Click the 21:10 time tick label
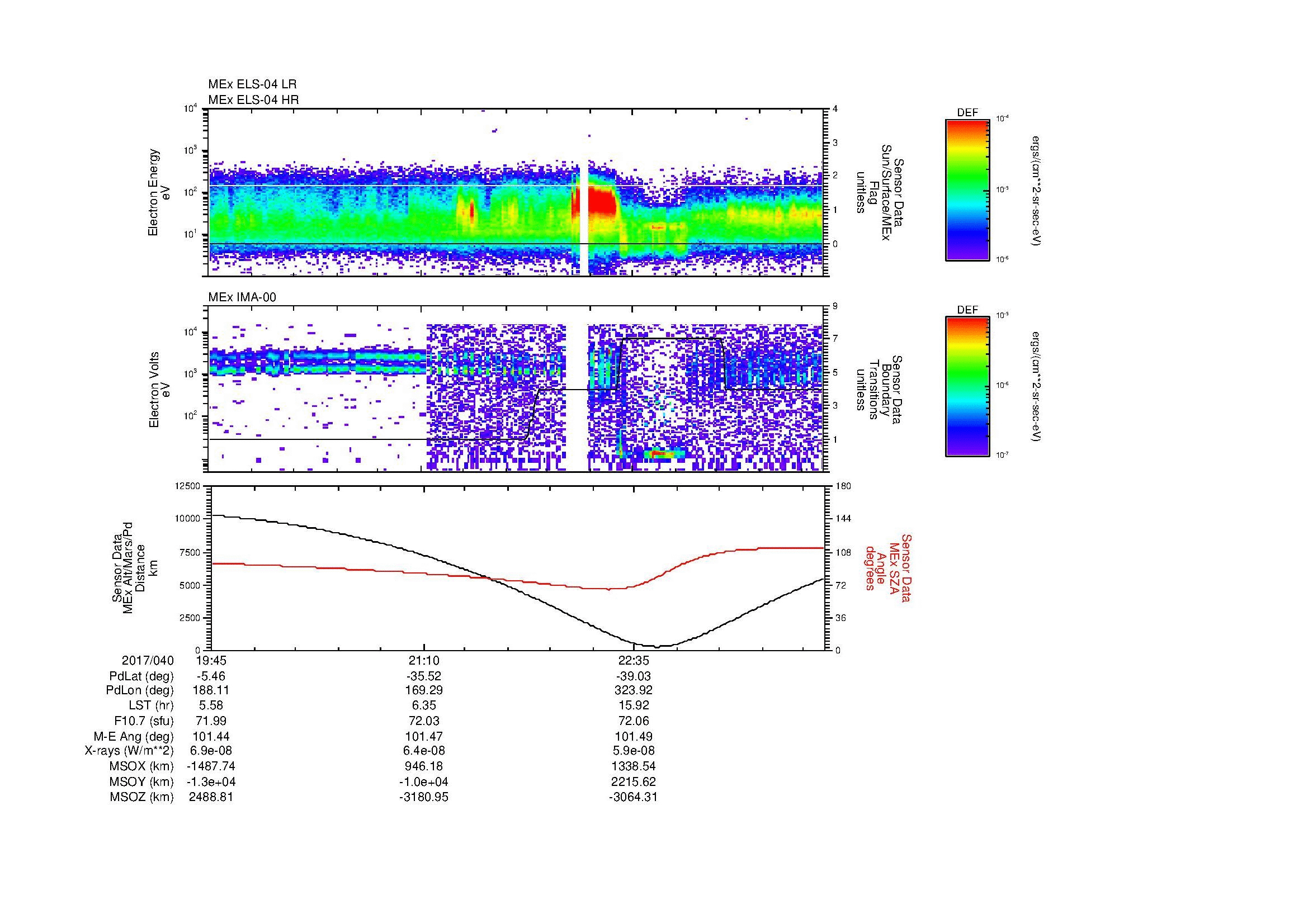The width and height of the screenshot is (1308, 924). pos(424,661)
